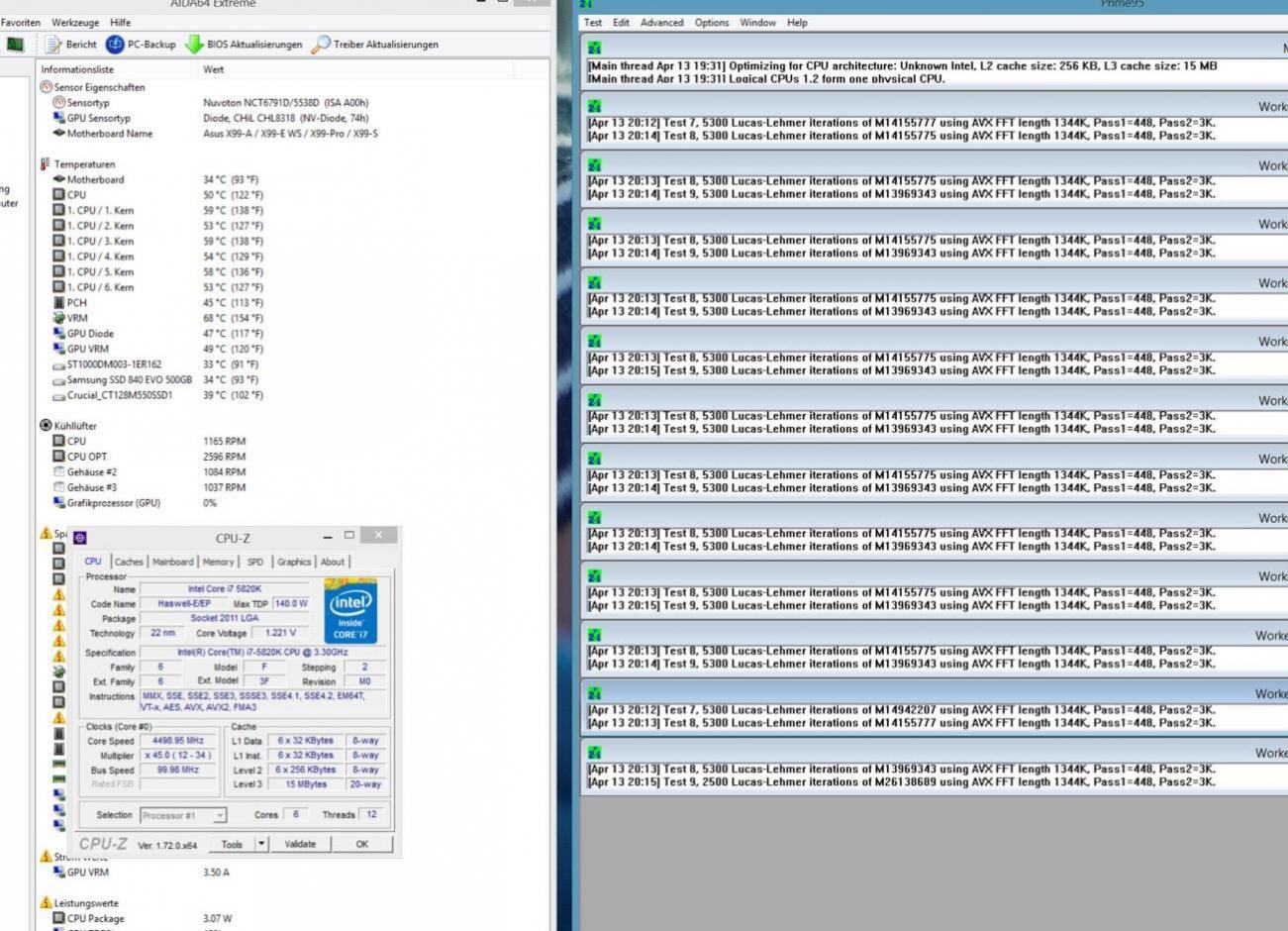This screenshot has height=931, width=1288.
Task: Select the Sensortyp row icon
Action: (59, 102)
